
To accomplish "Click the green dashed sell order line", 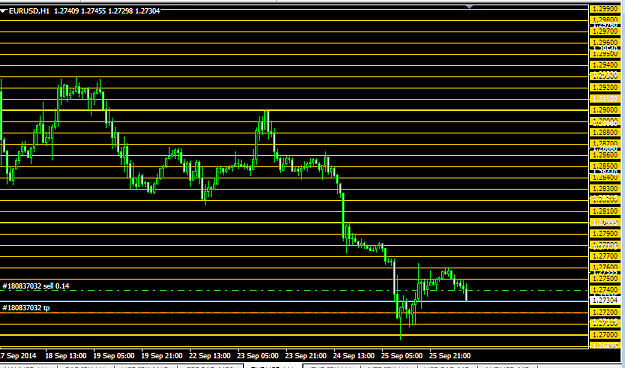I will coord(294,290).
